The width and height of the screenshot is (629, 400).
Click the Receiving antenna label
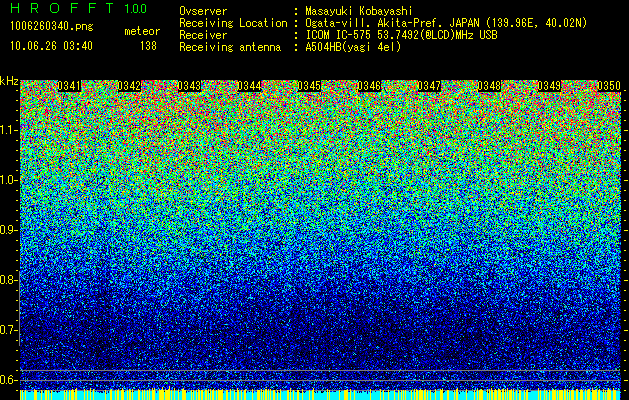(230, 47)
